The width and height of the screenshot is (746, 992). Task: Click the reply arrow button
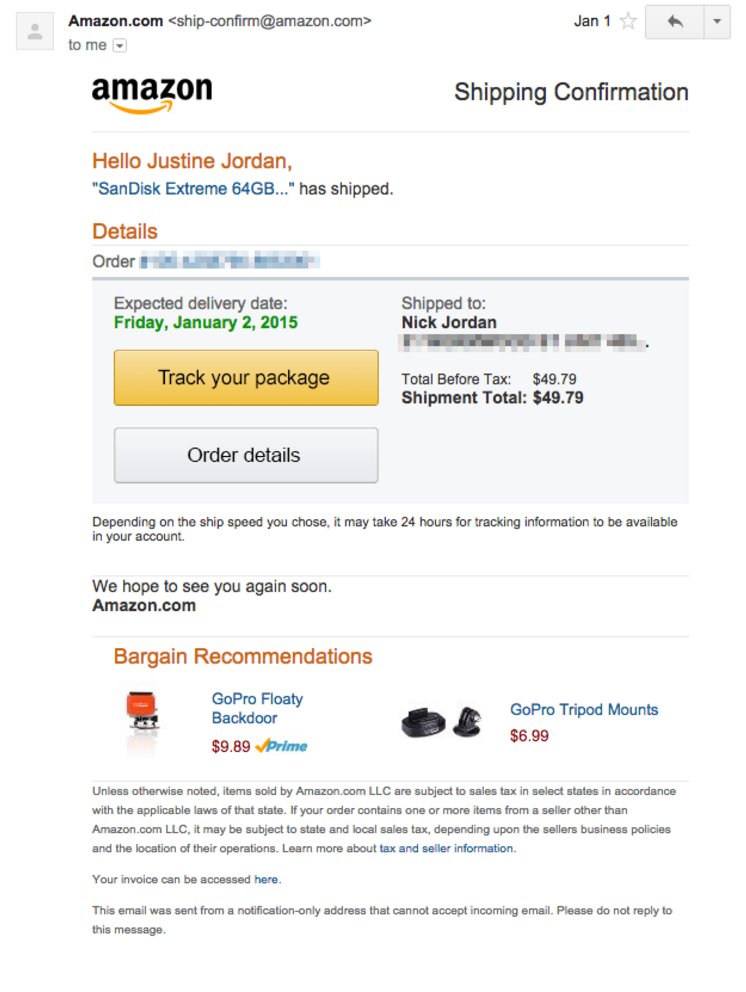675,22
